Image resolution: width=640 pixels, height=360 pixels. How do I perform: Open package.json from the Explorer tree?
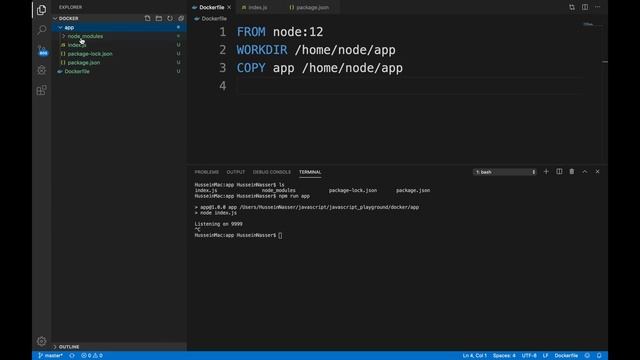[x=84, y=62]
